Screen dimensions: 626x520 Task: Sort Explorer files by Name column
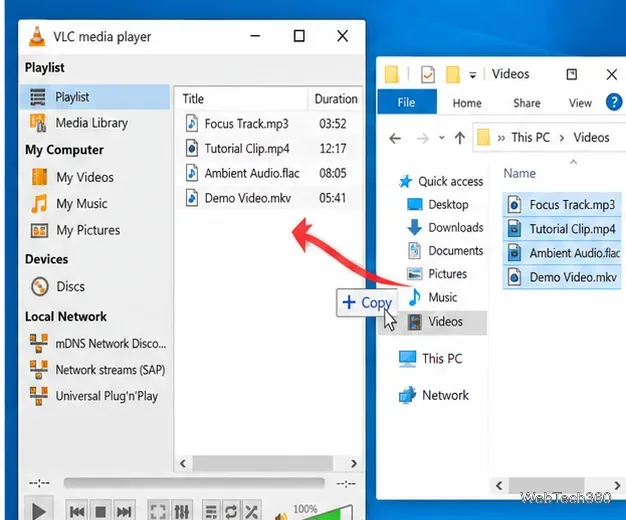tap(519, 173)
